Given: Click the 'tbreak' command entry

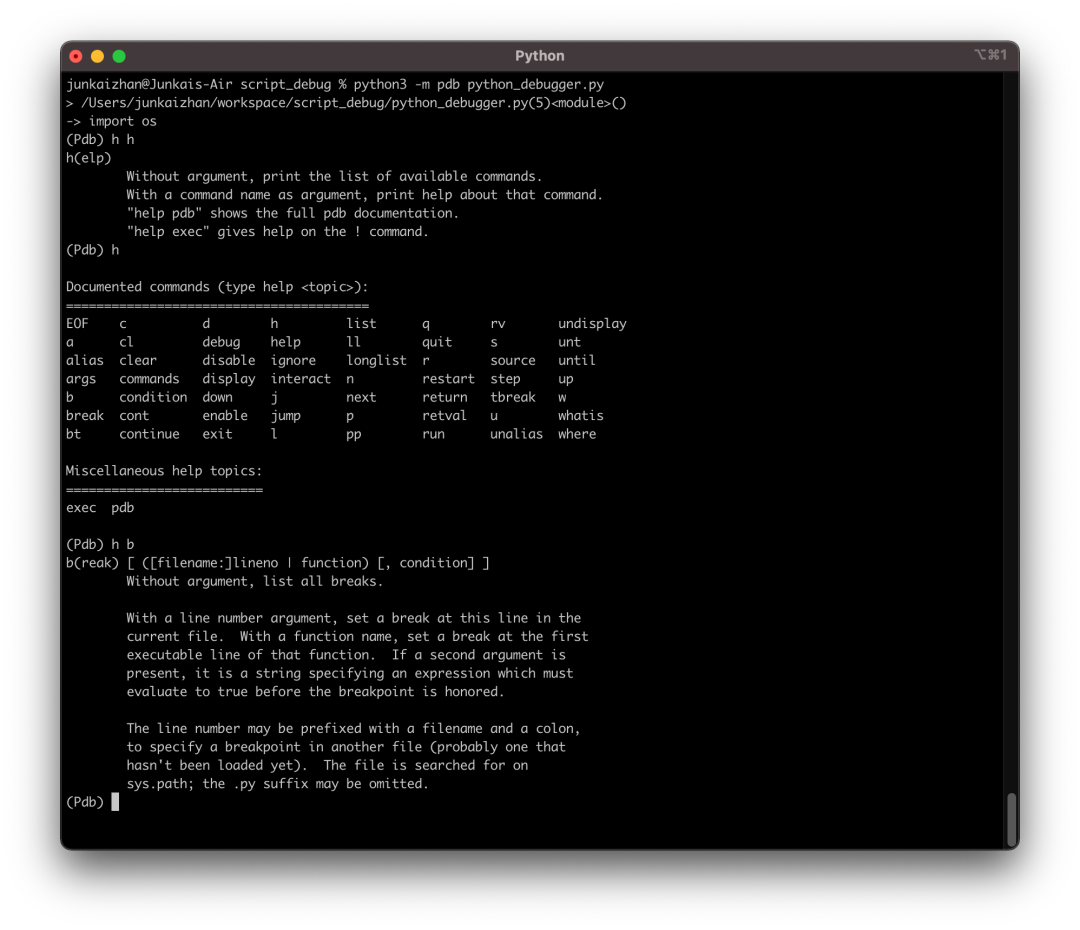Looking at the screenshot, I should [512, 397].
